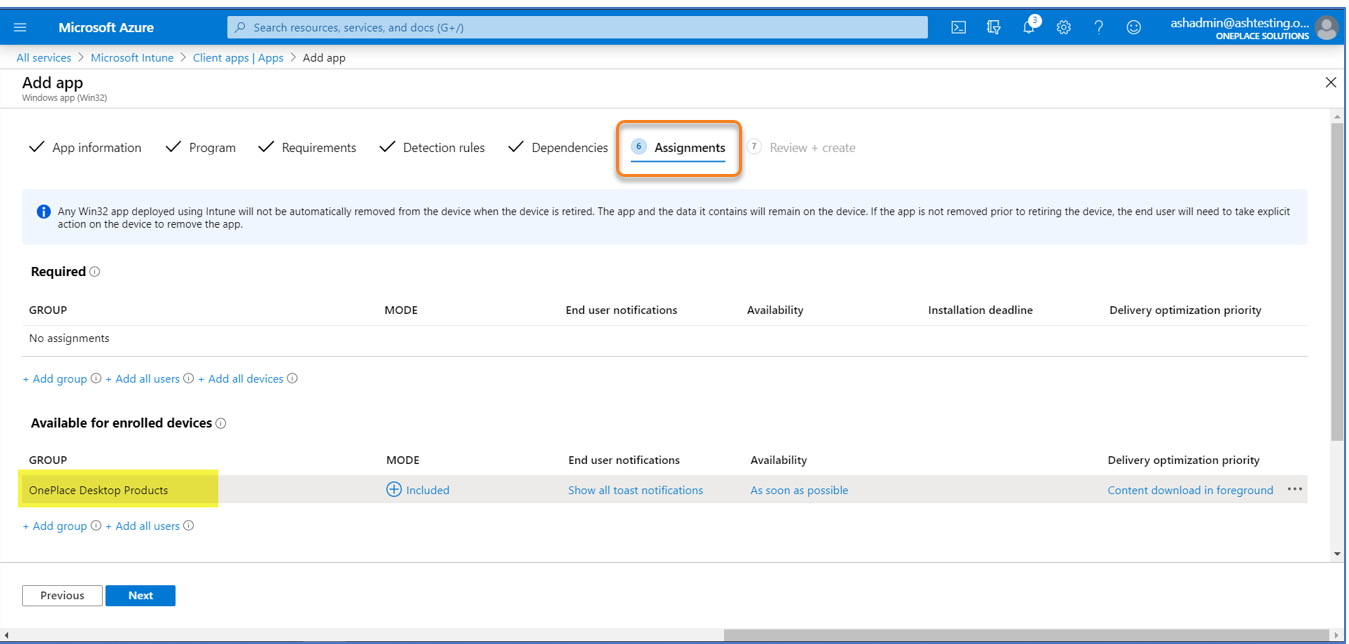Click the blue info banner icon
1349x644 pixels.
pyautogui.click(x=44, y=212)
